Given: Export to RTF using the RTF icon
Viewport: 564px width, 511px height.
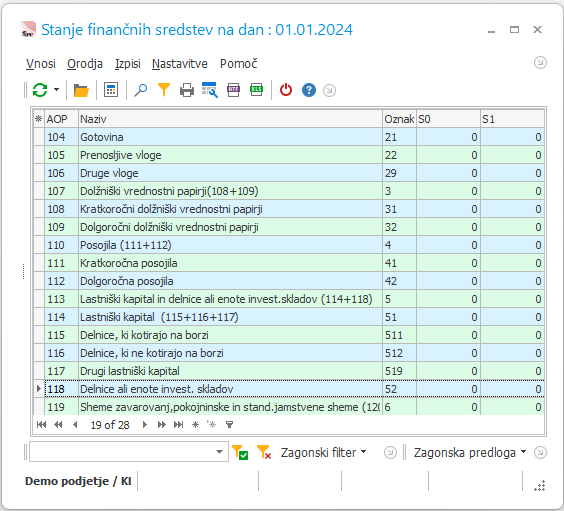Looking at the screenshot, I should click(233, 90).
